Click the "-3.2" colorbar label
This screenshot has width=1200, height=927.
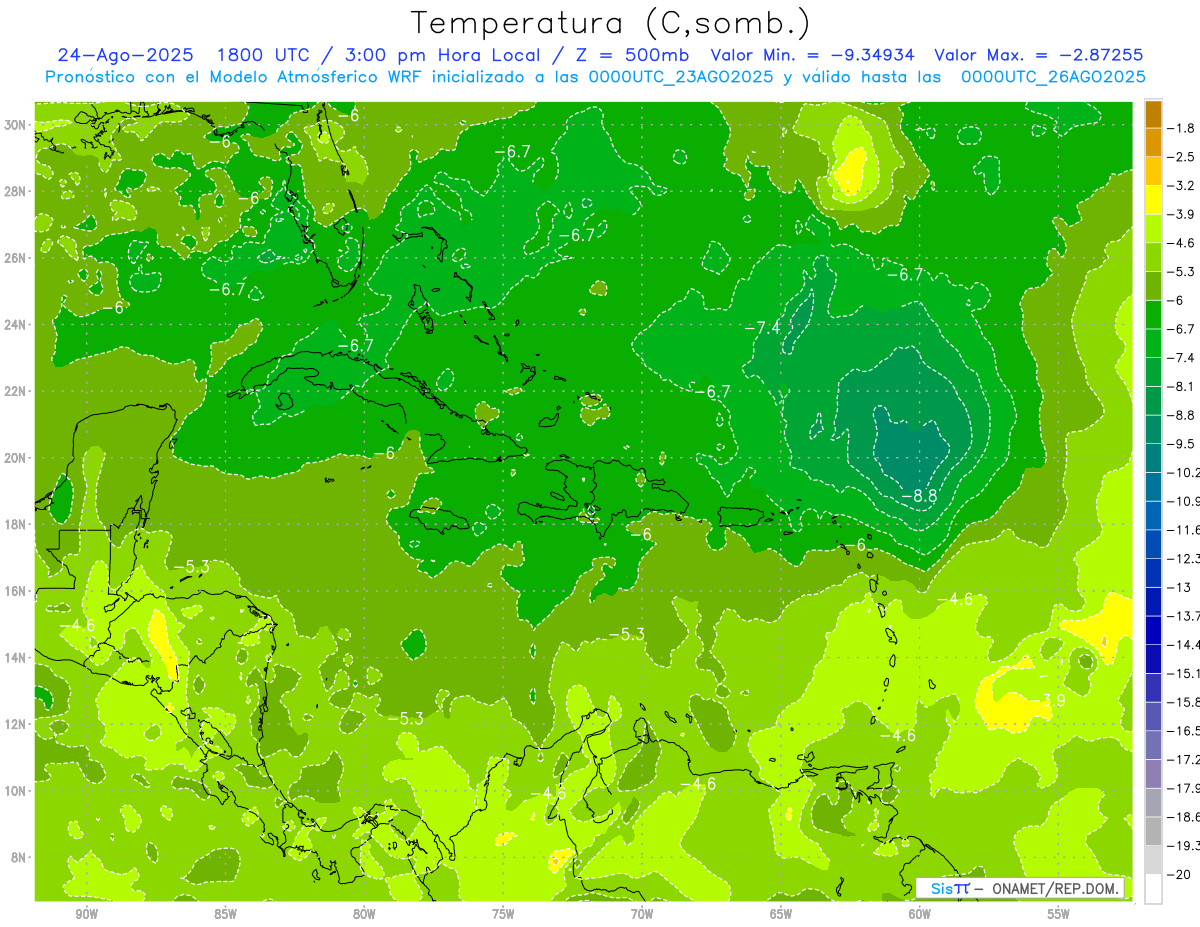(1182, 186)
